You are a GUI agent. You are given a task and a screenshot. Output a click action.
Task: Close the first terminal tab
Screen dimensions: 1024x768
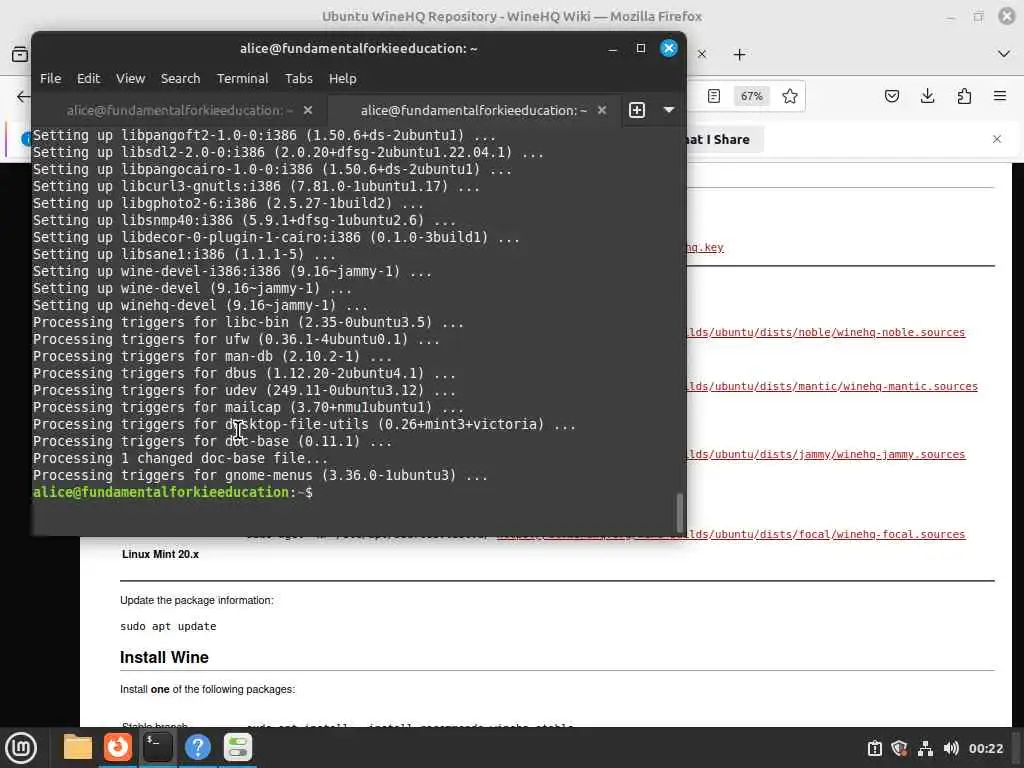click(x=308, y=110)
